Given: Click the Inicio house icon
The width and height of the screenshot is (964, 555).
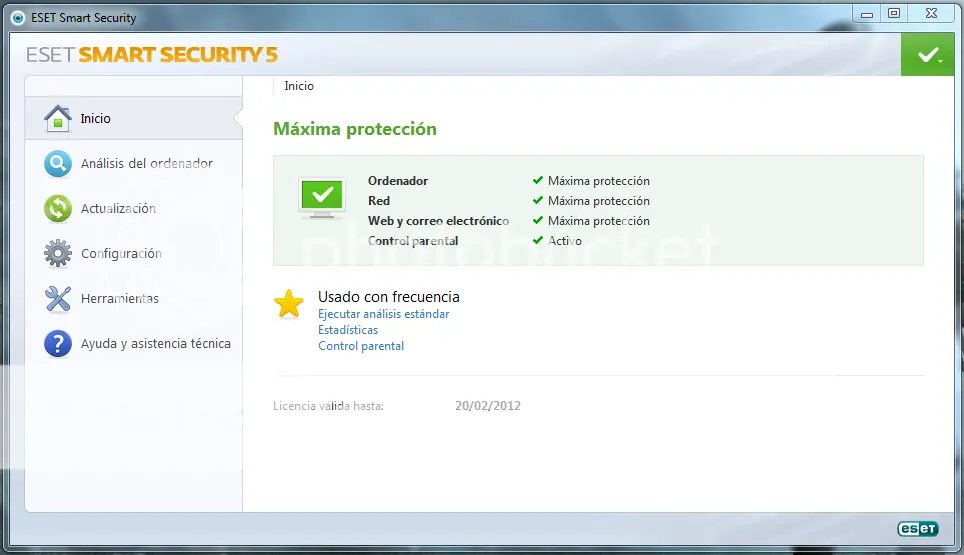Looking at the screenshot, I should click(58, 118).
